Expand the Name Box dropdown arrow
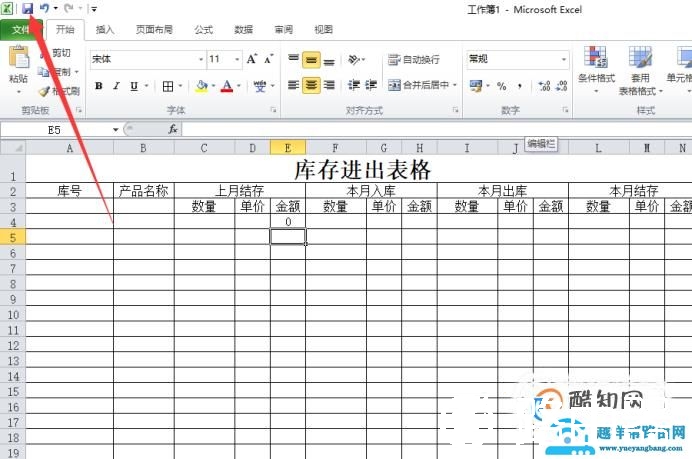Image resolution: width=692 pixels, height=459 pixels. pyautogui.click(x=116, y=130)
